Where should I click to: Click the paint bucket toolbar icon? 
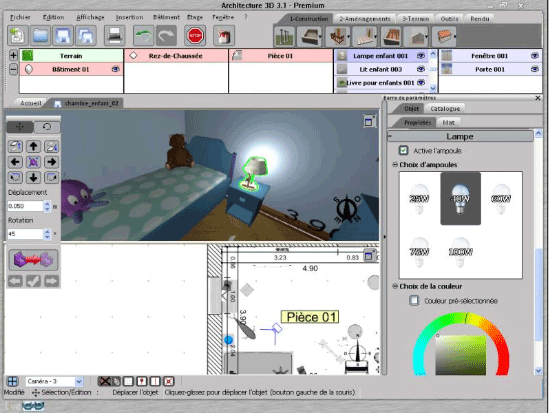click(224, 35)
